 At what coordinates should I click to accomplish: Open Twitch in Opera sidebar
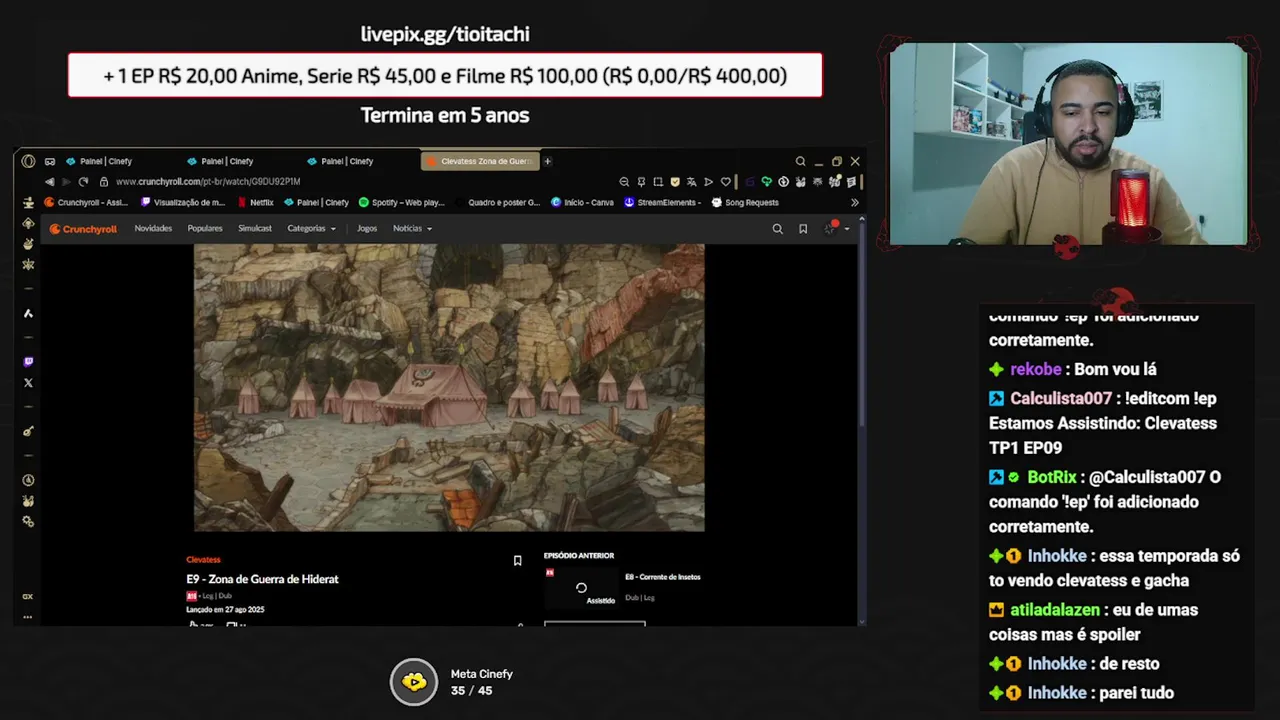point(28,362)
